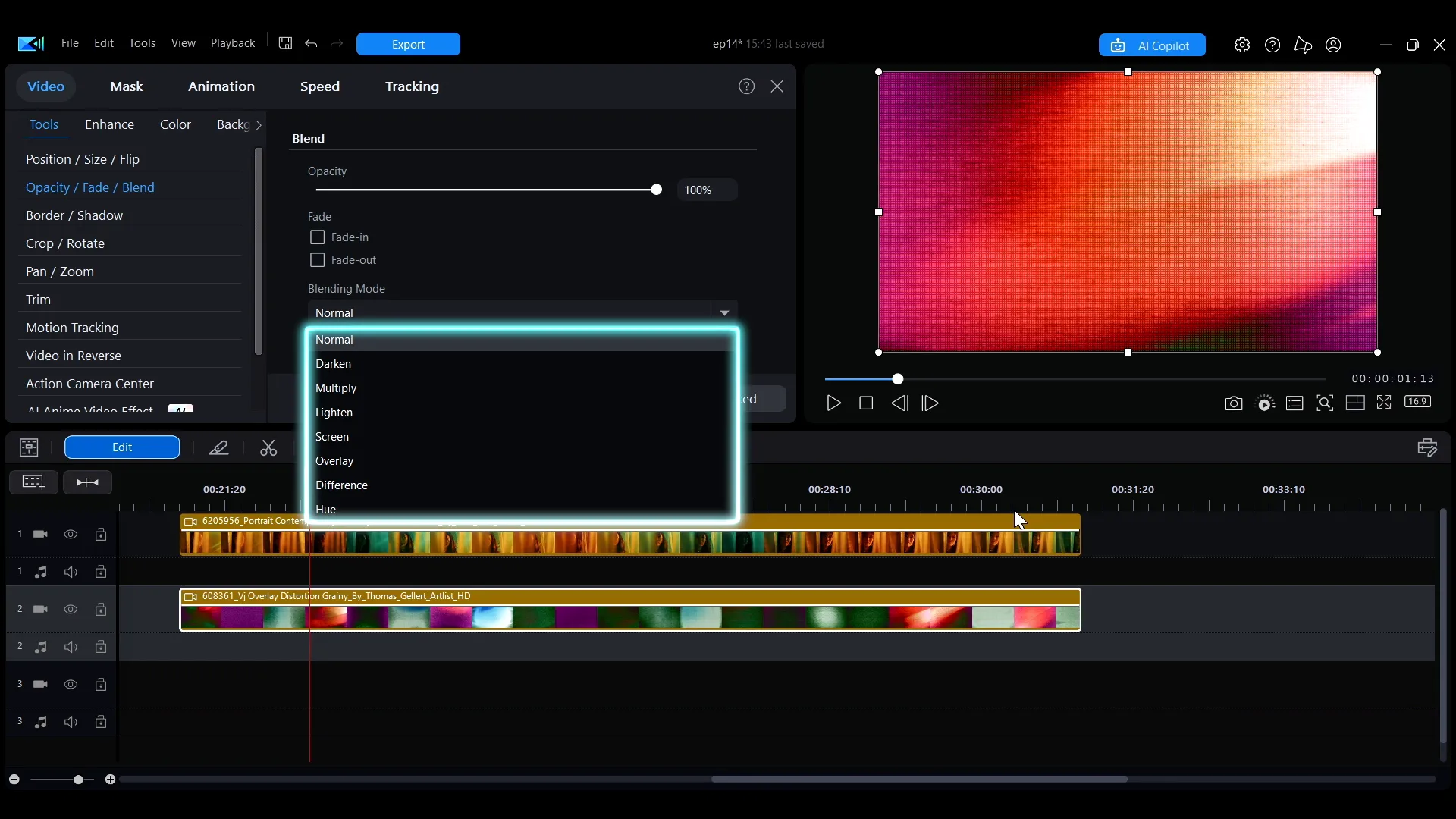
Task: Step to previous frame
Action: tap(899, 403)
